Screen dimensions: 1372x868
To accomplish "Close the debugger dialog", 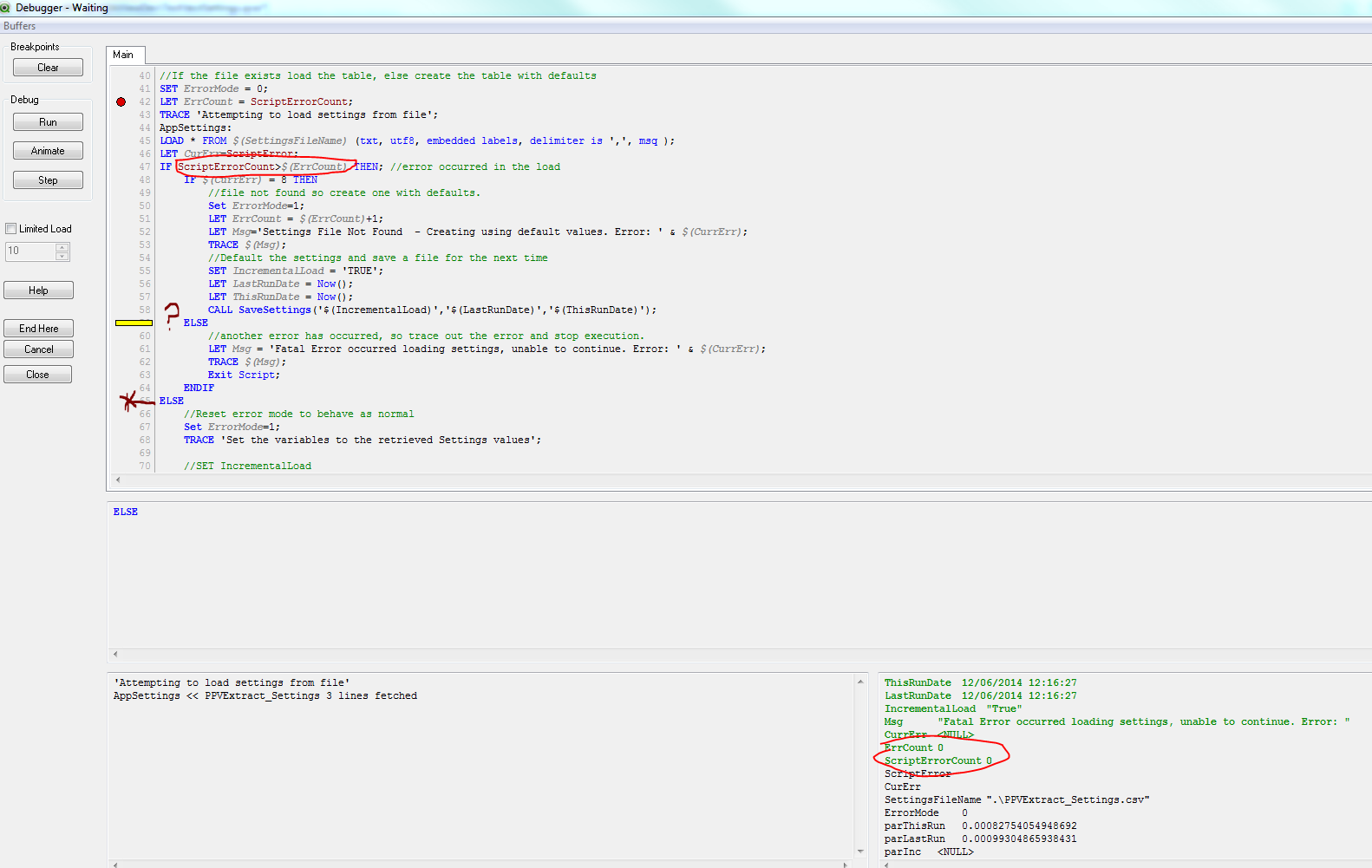I will point(37,375).
